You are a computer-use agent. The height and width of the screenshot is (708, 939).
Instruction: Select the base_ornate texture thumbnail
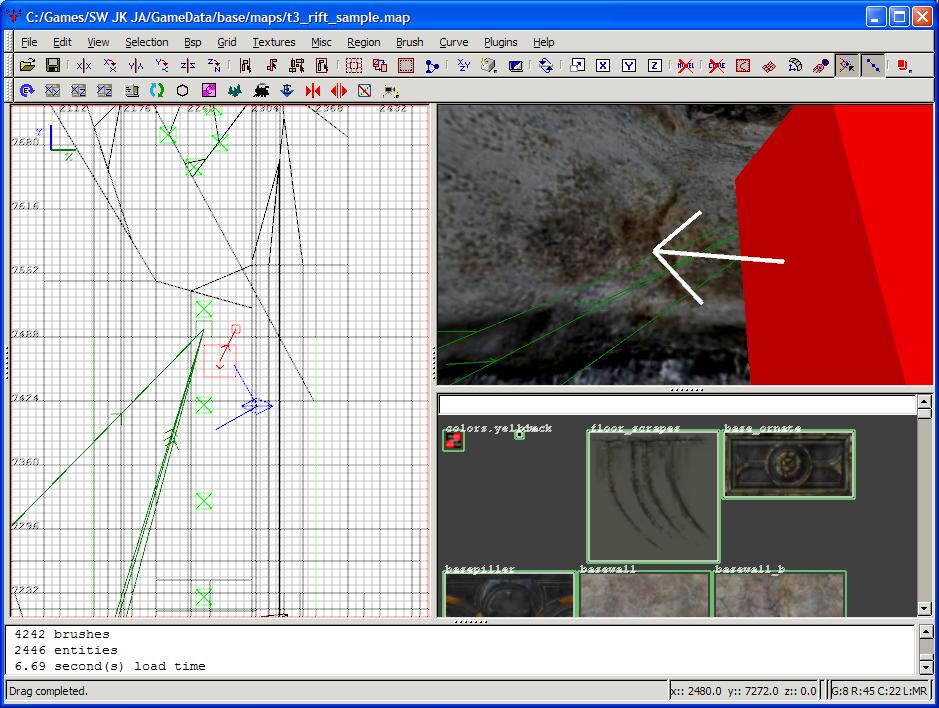pos(789,464)
